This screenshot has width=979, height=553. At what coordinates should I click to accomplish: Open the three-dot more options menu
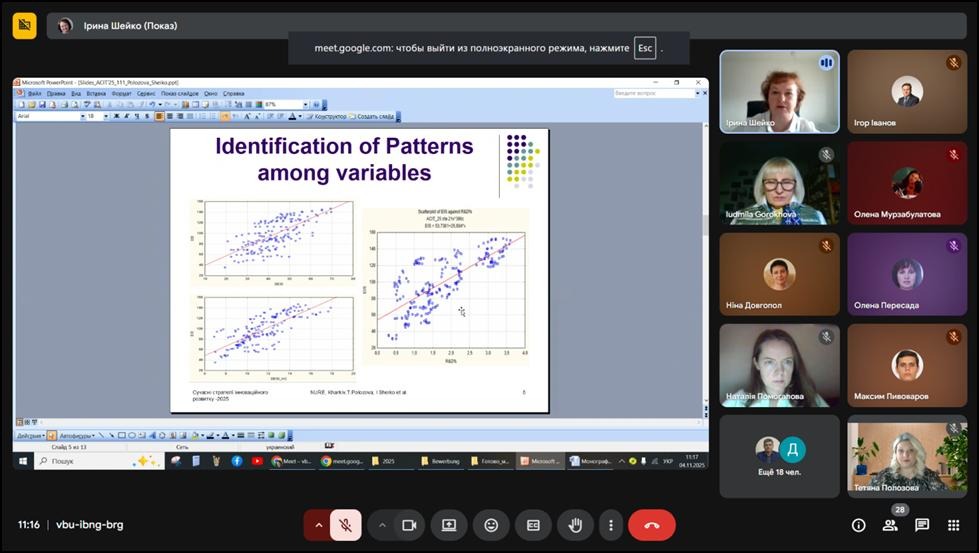pyautogui.click(x=610, y=525)
